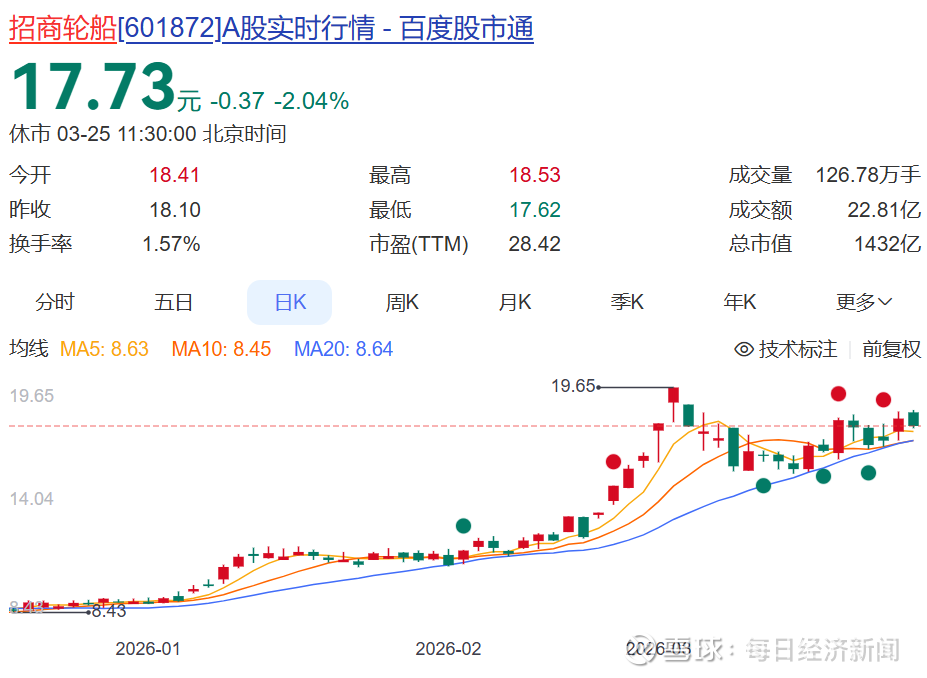The image size is (927, 678).
Task: Switch to the 五日 chart tab
Action: click(173, 302)
